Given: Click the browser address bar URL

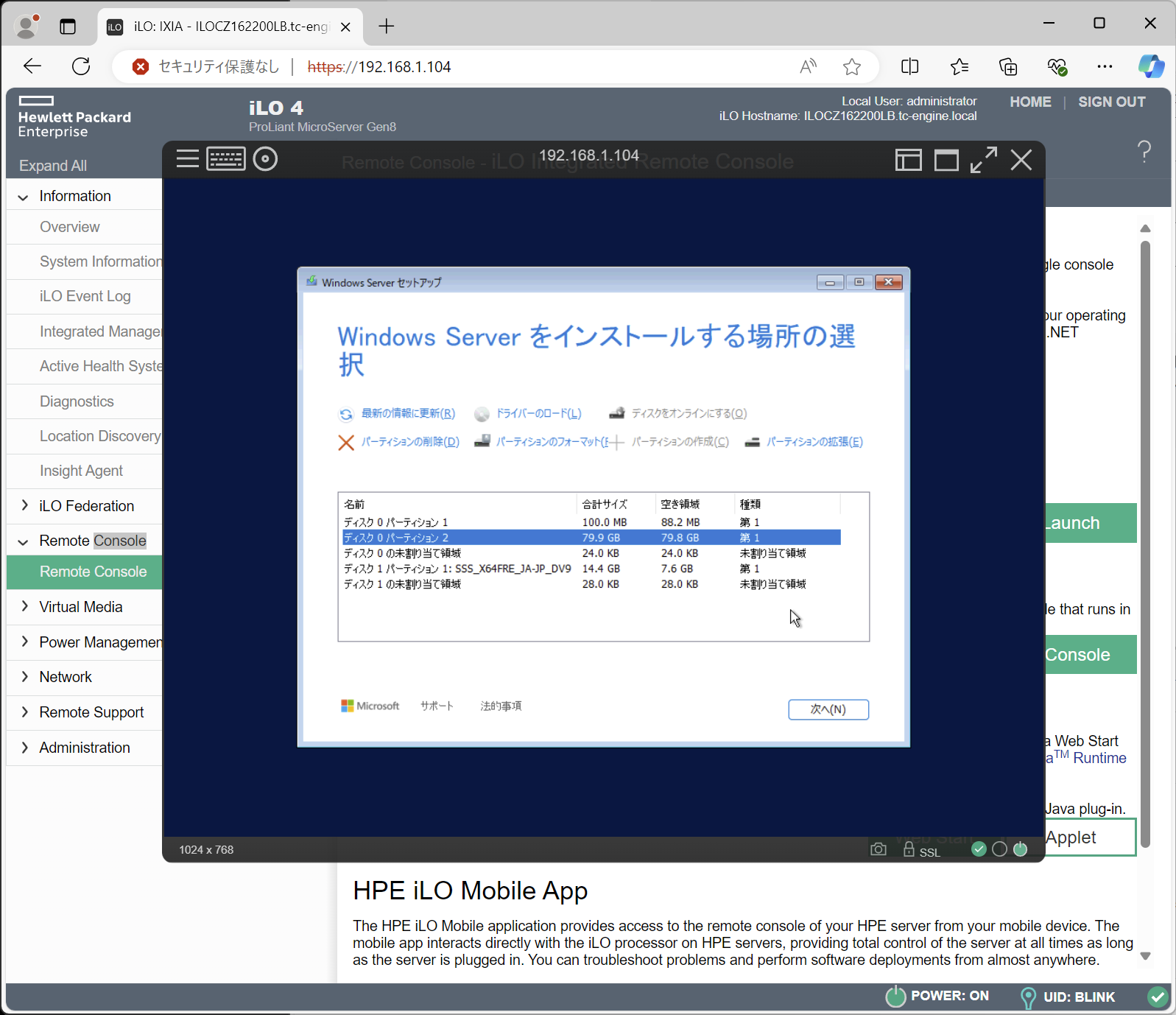Looking at the screenshot, I should tap(378, 67).
